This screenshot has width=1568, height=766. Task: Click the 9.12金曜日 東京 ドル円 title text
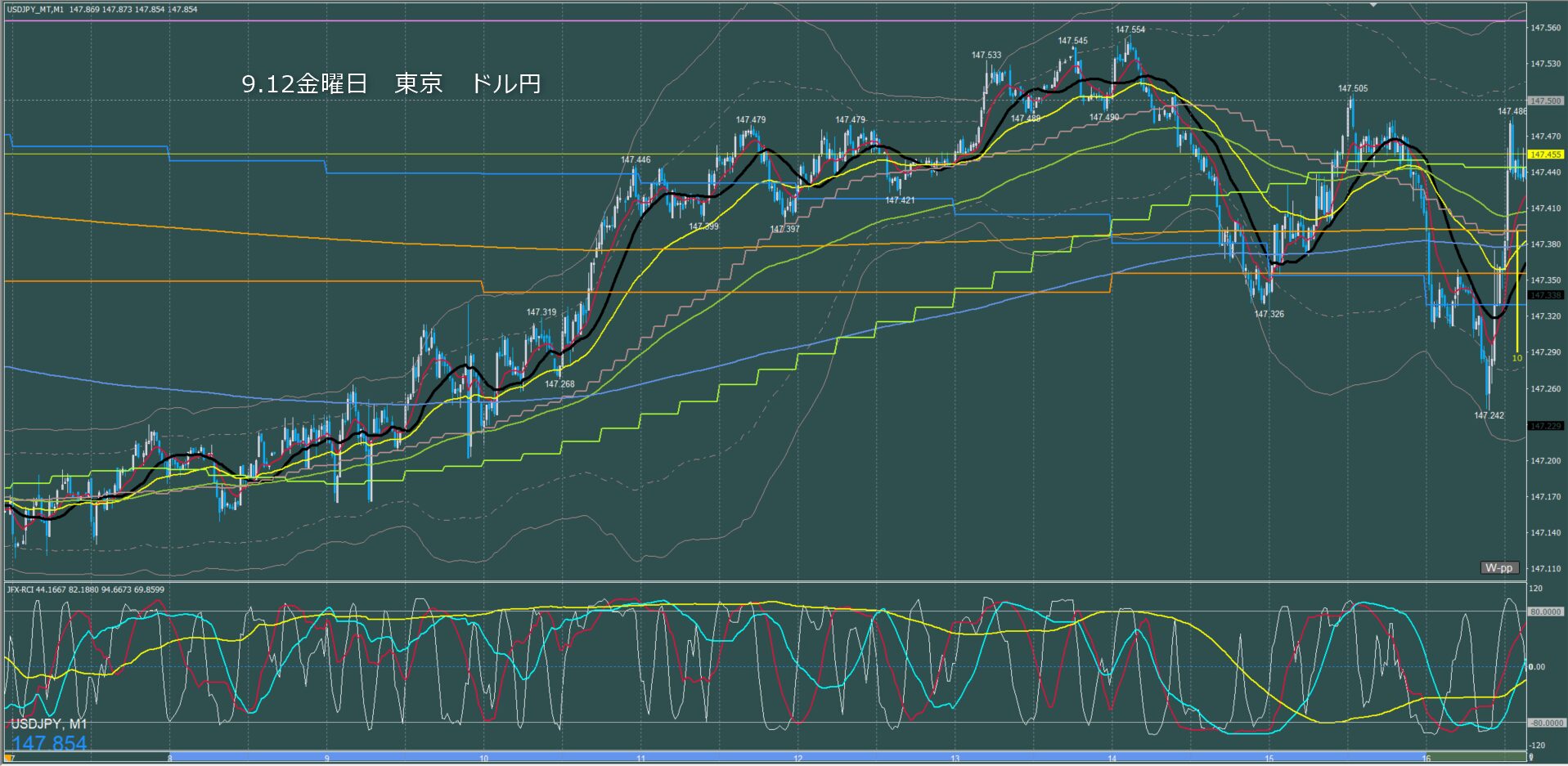pos(391,83)
